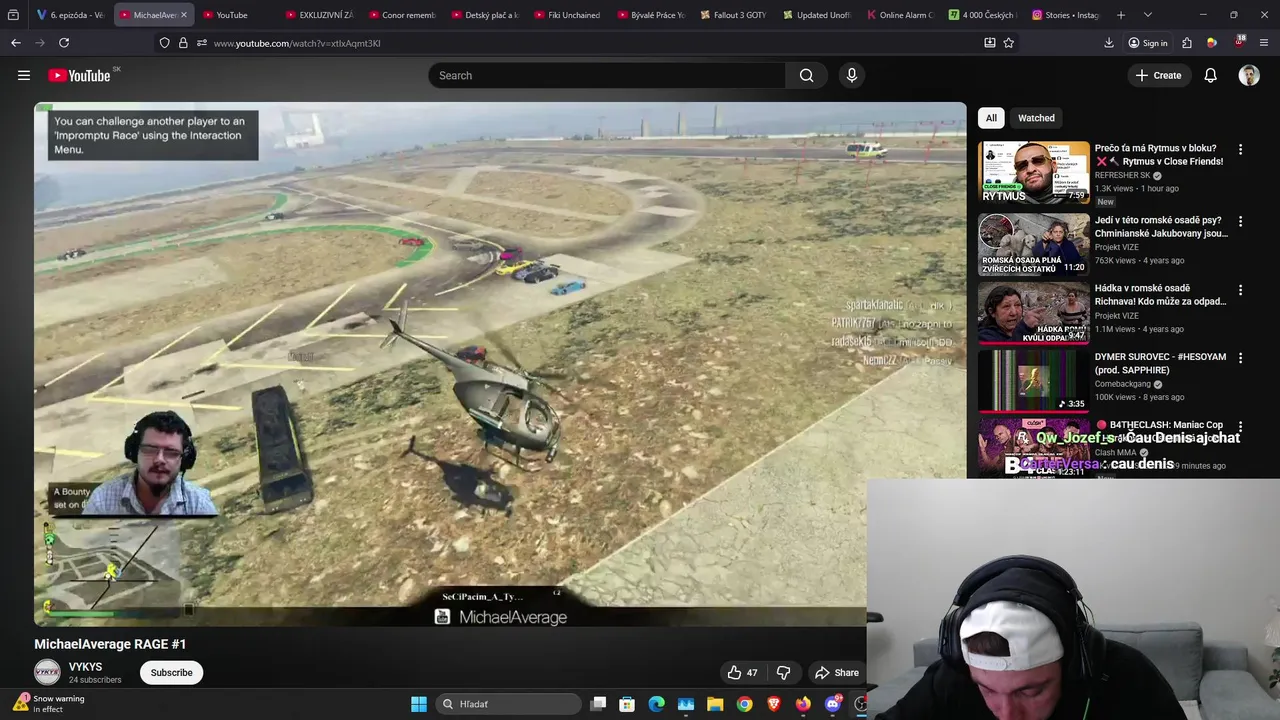
Task: Open the Firefox application menu
Action: [x=1264, y=43]
